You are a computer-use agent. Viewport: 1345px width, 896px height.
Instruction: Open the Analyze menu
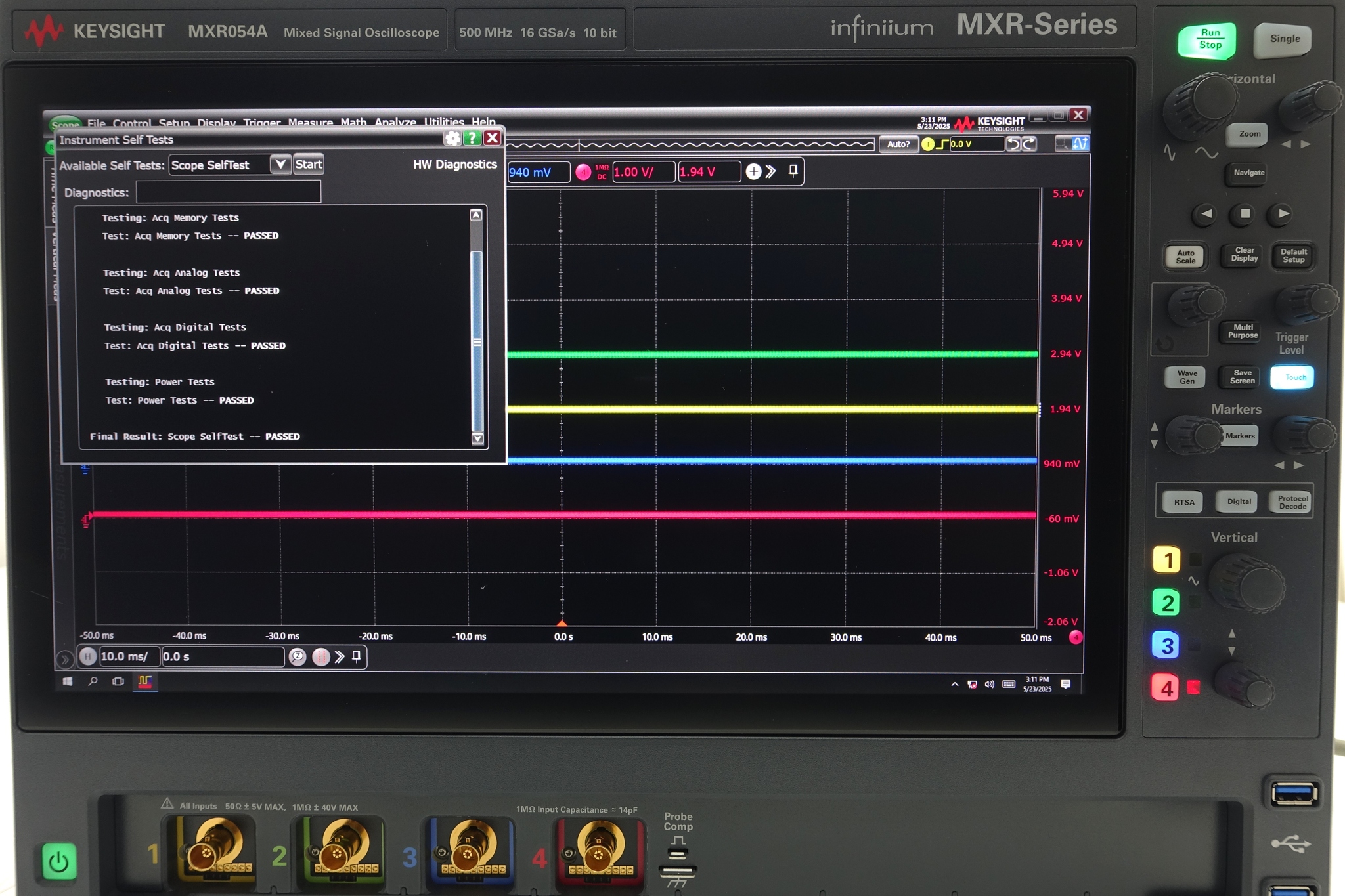pos(395,122)
